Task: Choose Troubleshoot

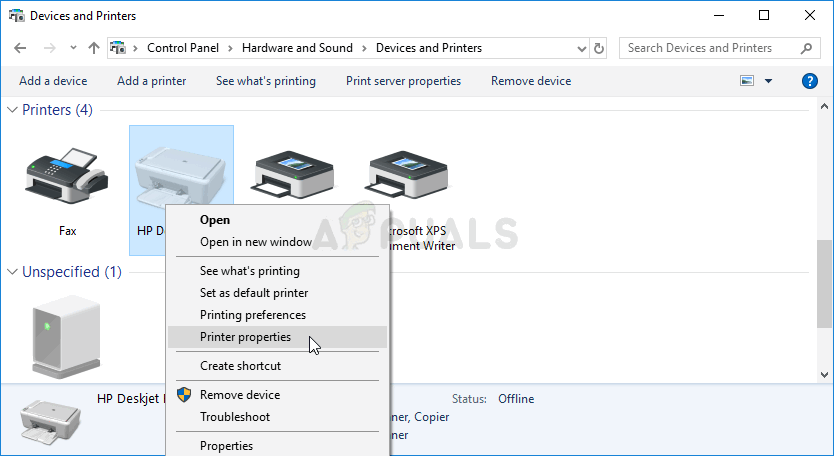Action: point(277,417)
